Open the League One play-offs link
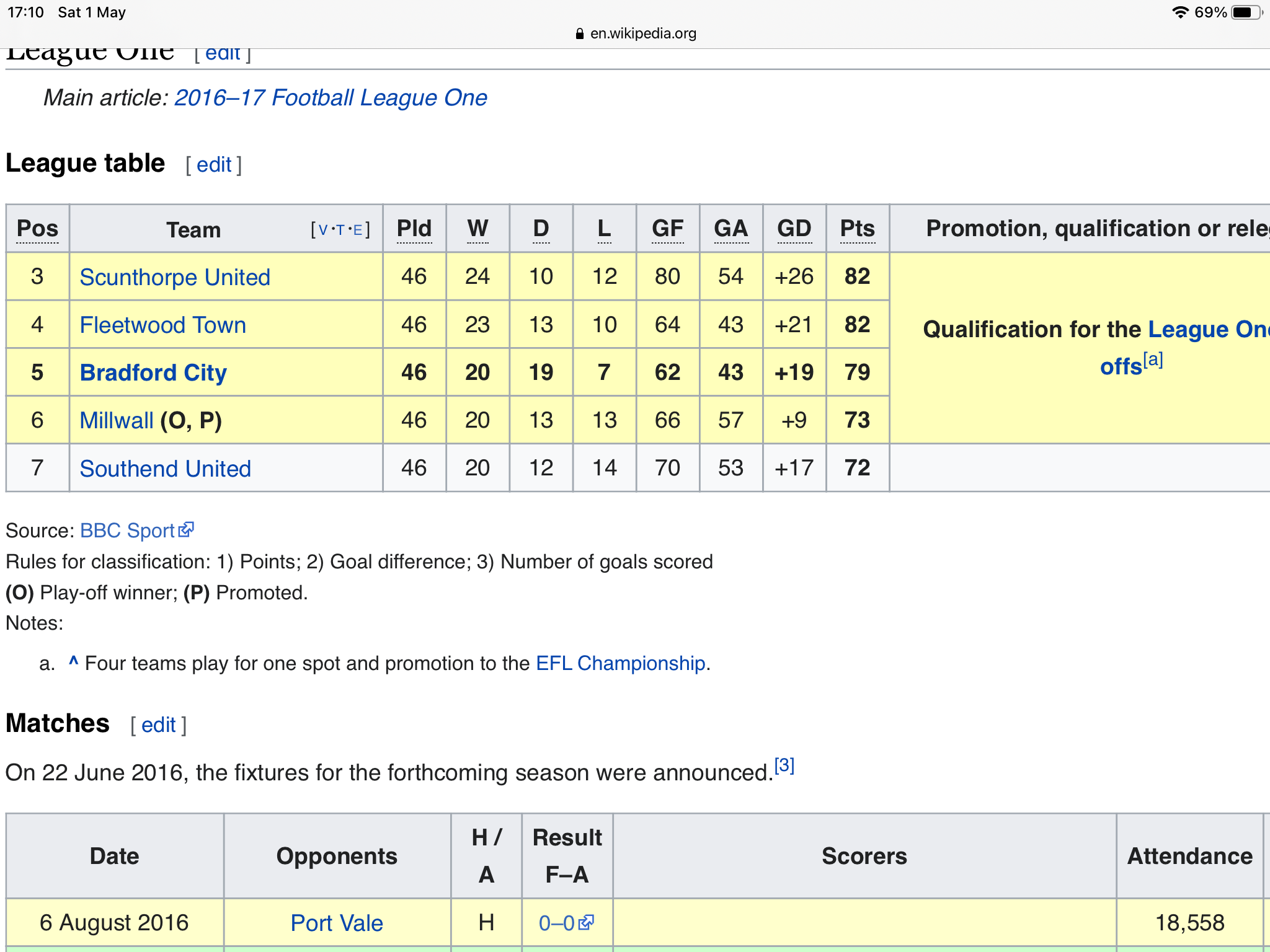 point(1209,329)
